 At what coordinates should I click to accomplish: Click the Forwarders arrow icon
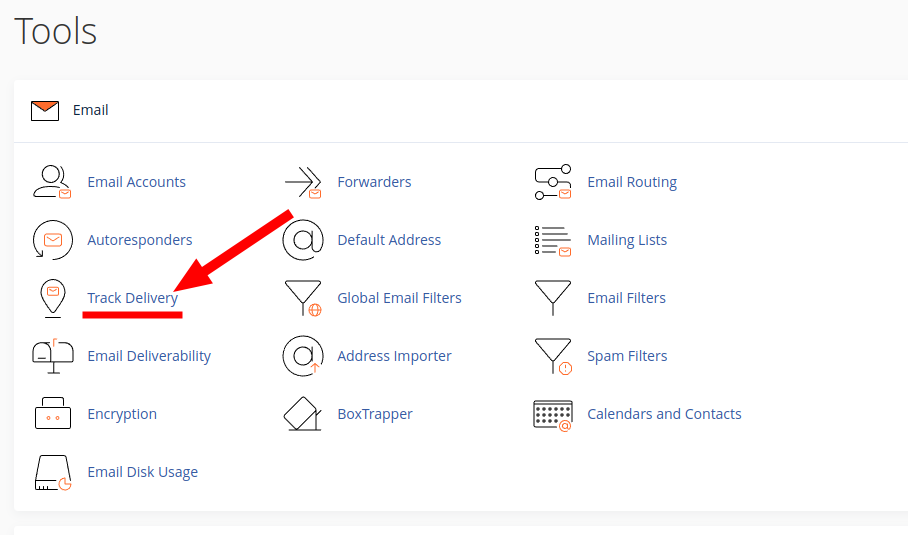pyautogui.click(x=303, y=182)
